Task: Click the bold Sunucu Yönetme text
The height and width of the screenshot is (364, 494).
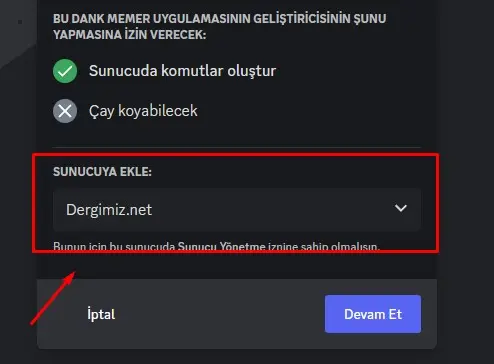Action: tap(222, 247)
